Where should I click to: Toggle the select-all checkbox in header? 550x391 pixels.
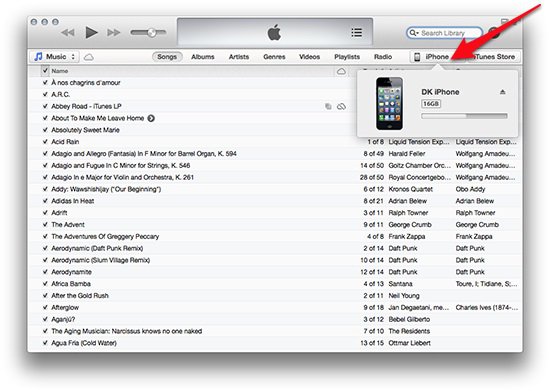[45, 71]
